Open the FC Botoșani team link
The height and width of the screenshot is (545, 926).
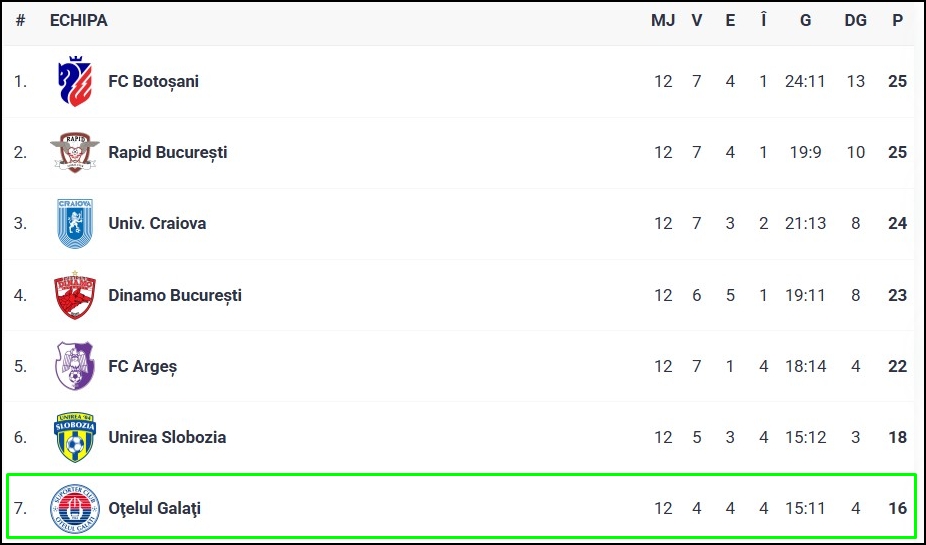[153, 81]
